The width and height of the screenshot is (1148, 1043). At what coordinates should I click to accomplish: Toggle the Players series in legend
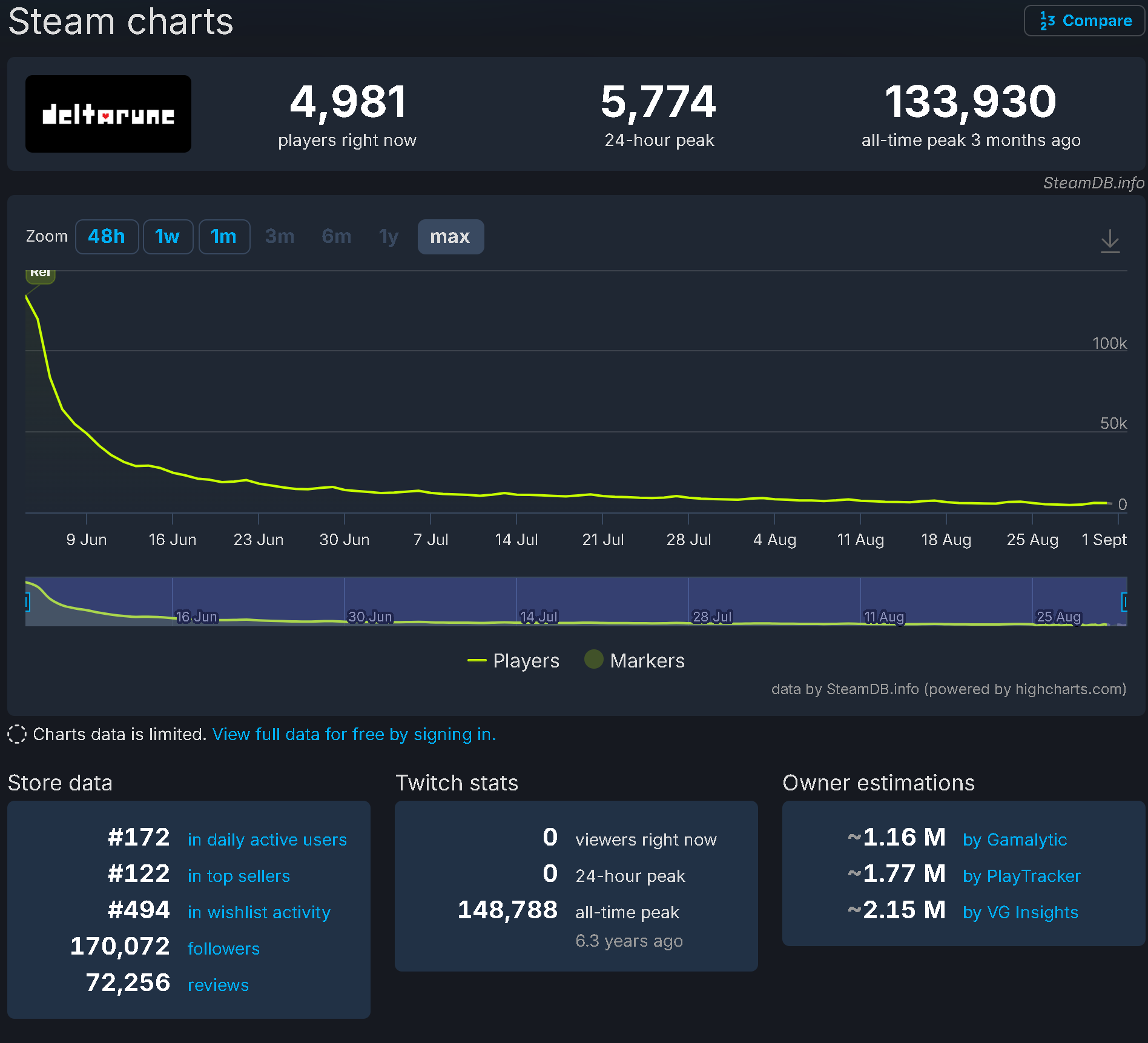click(513, 660)
